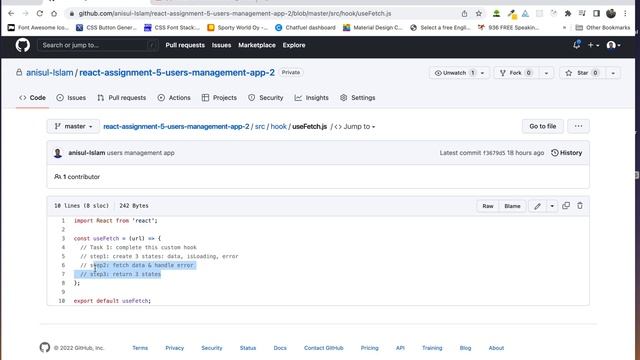This screenshot has height=360, width=640.
Task: Open Issues in top navigation
Action: [221, 45]
